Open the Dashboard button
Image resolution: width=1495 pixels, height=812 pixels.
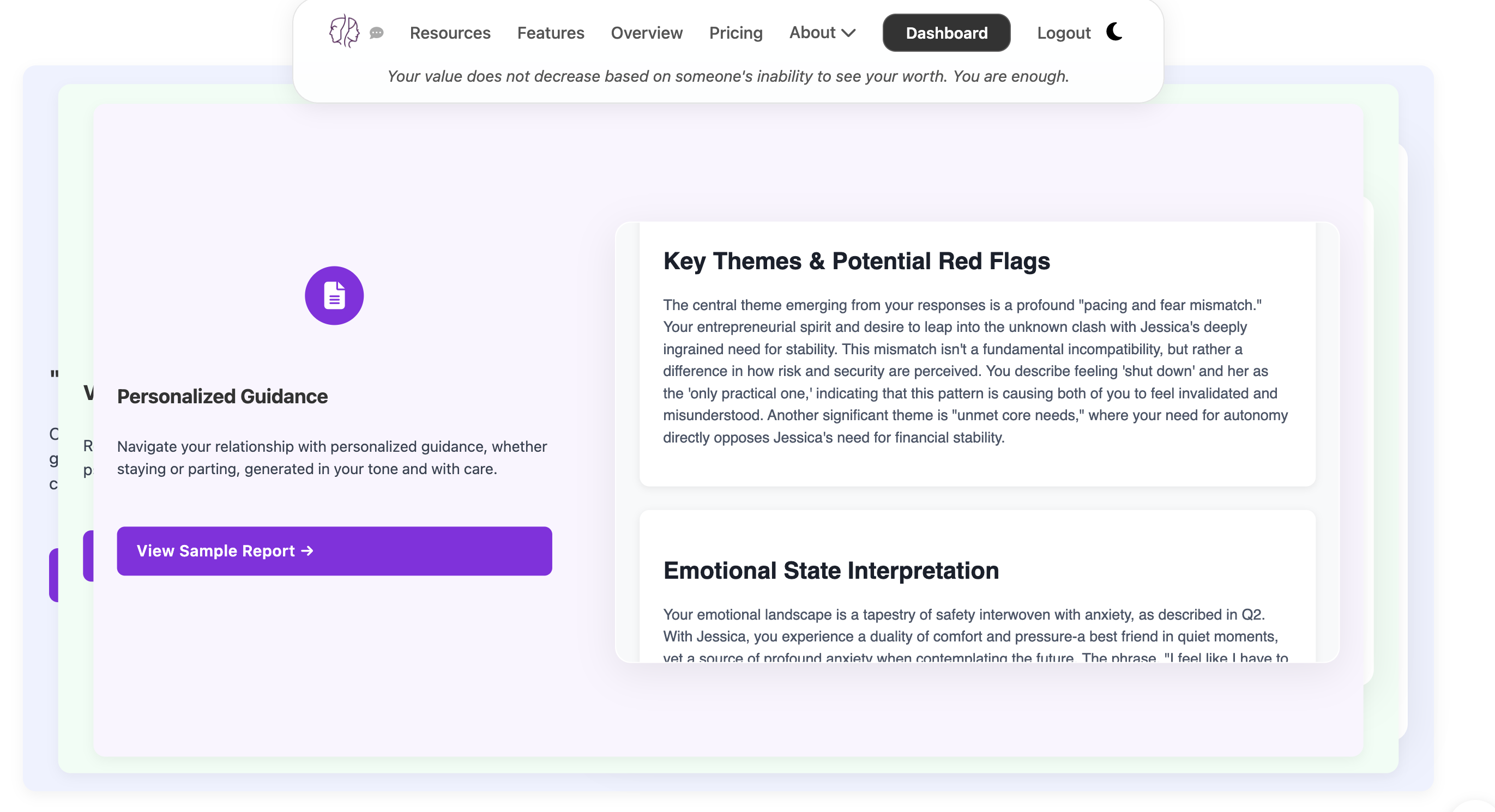coord(946,33)
